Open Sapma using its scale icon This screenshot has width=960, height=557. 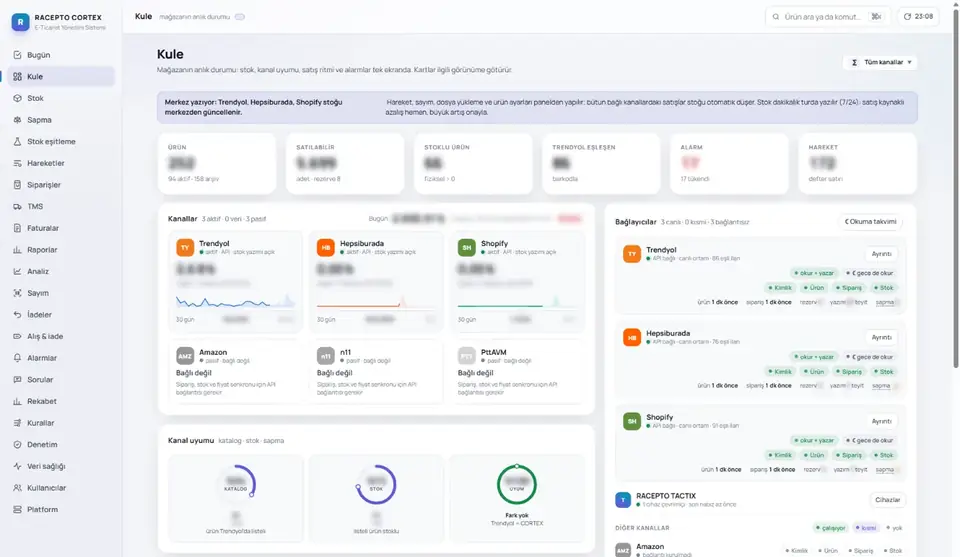[x=17, y=120]
